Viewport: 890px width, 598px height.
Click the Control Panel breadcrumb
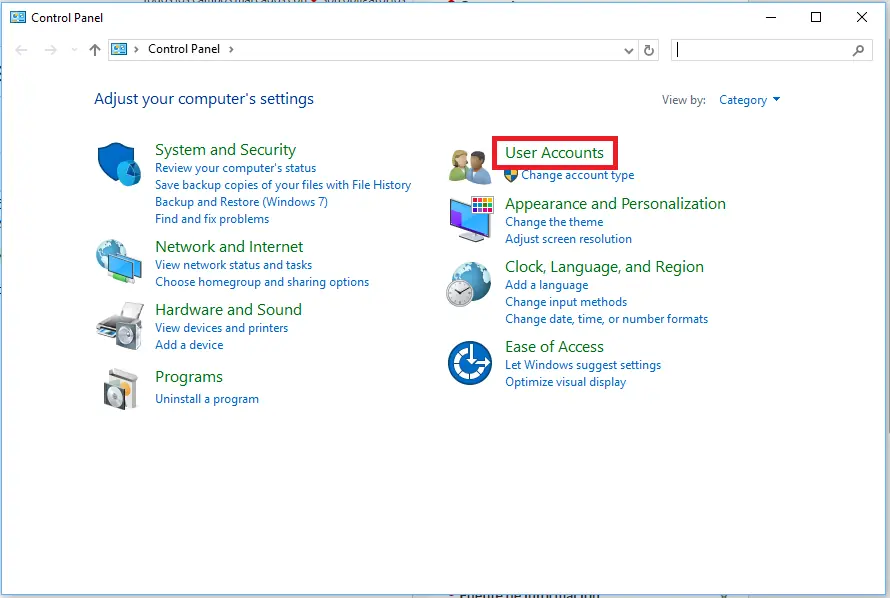coord(184,49)
